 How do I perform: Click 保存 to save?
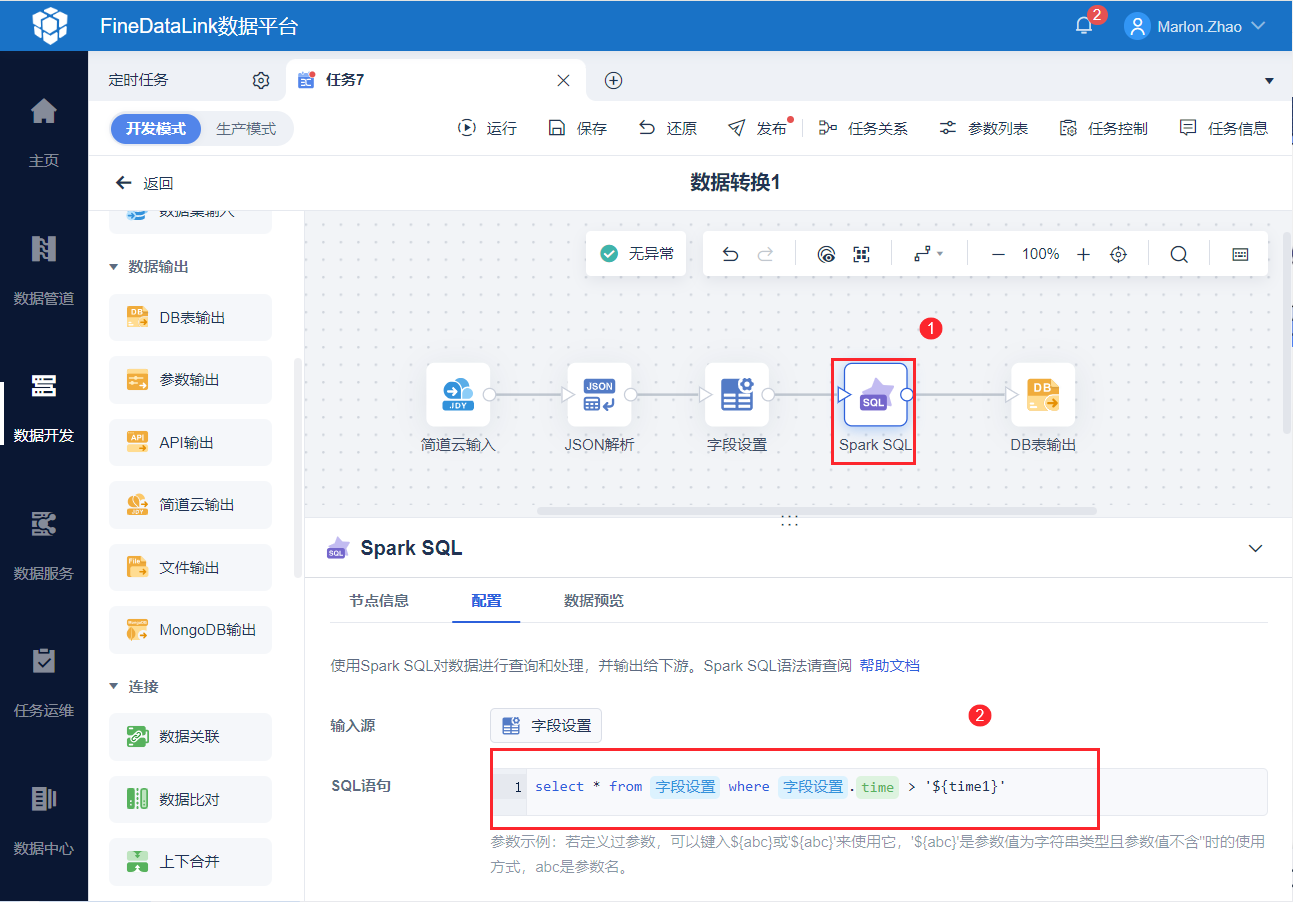coord(578,128)
